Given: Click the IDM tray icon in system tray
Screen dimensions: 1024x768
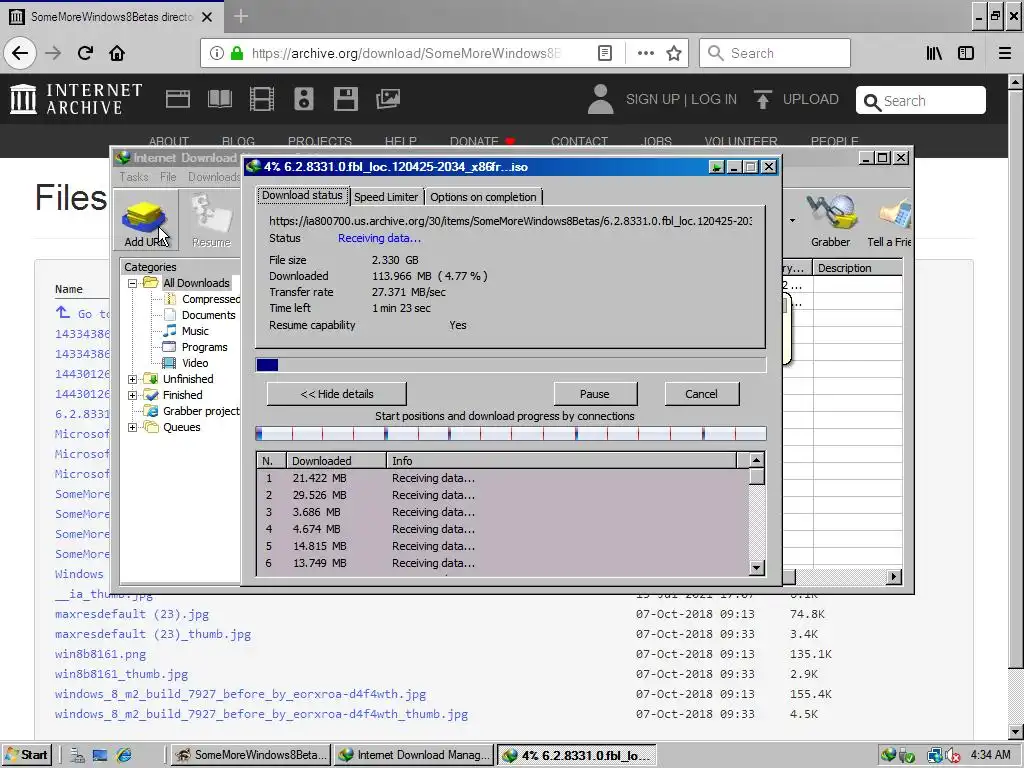Looking at the screenshot, I should point(888,756).
